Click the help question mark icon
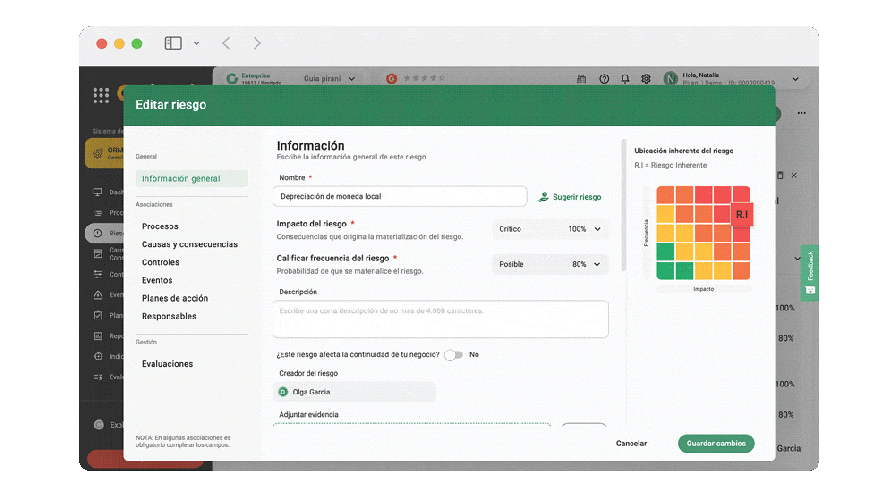Screen dimensions: 895x503 click(x=604, y=79)
